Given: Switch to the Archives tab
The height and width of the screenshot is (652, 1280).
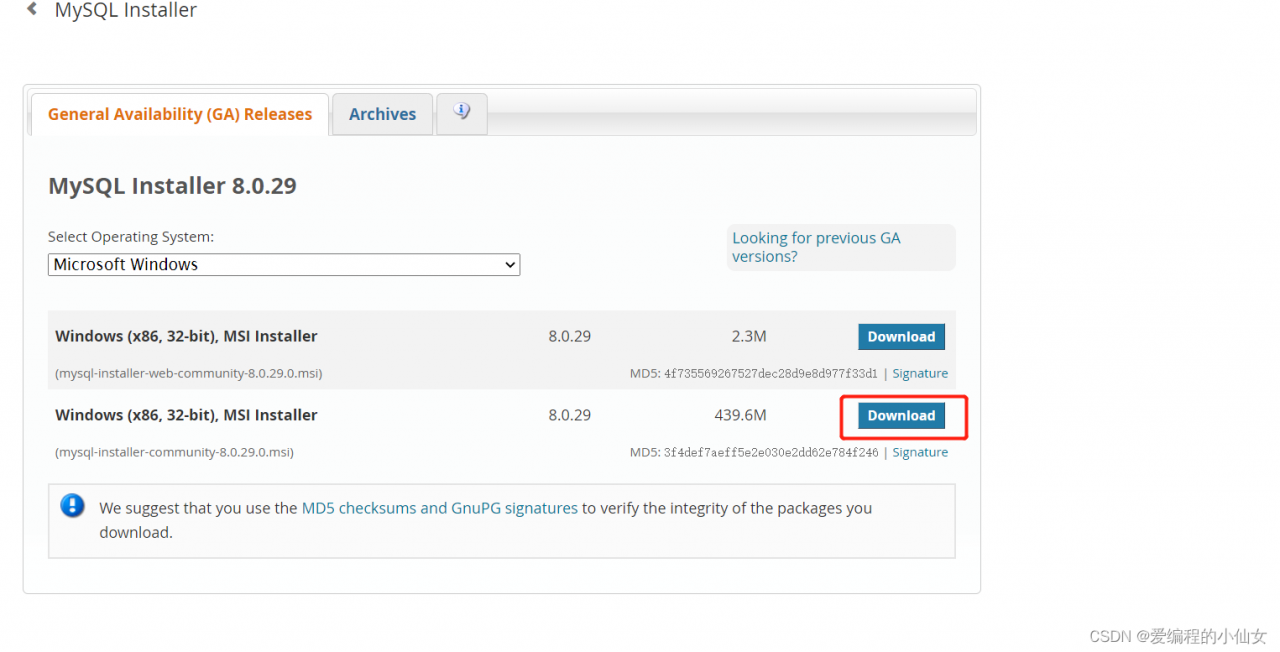Looking at the screenshot, I should (382, 114).
